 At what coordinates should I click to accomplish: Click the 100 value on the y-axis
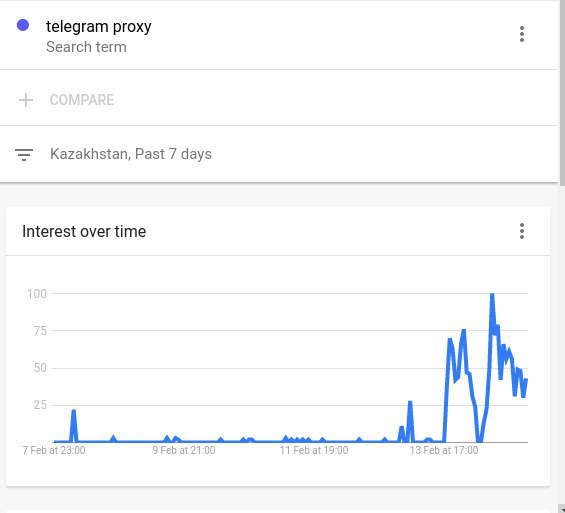(37, 294)
